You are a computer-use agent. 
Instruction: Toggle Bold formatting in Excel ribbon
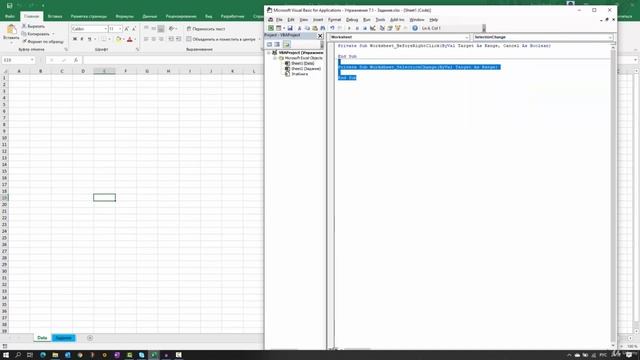pos(75,39)
